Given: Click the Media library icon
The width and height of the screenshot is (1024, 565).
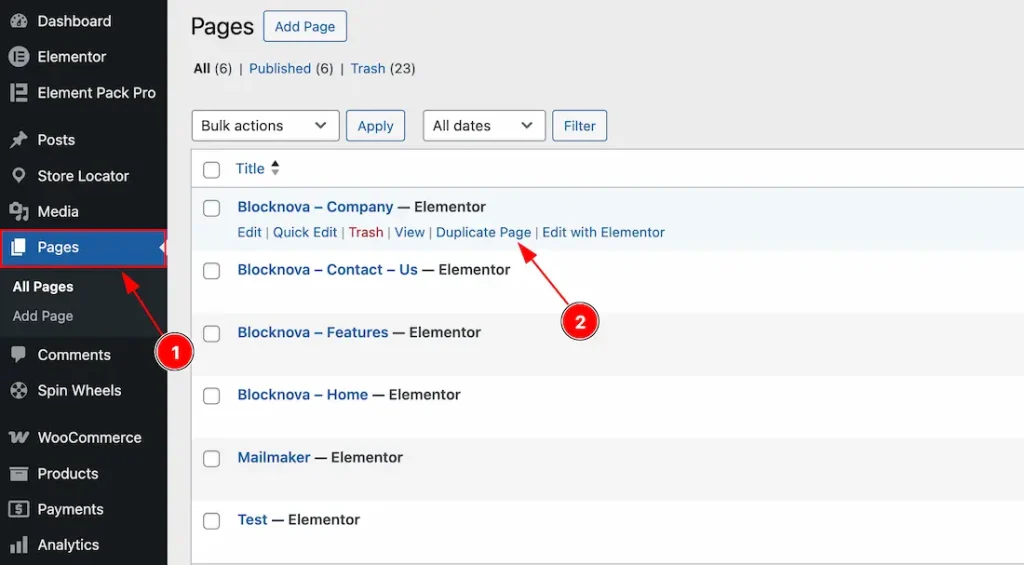Looking at the screenshot, I should pyautogui.click(x=18, y=212).
